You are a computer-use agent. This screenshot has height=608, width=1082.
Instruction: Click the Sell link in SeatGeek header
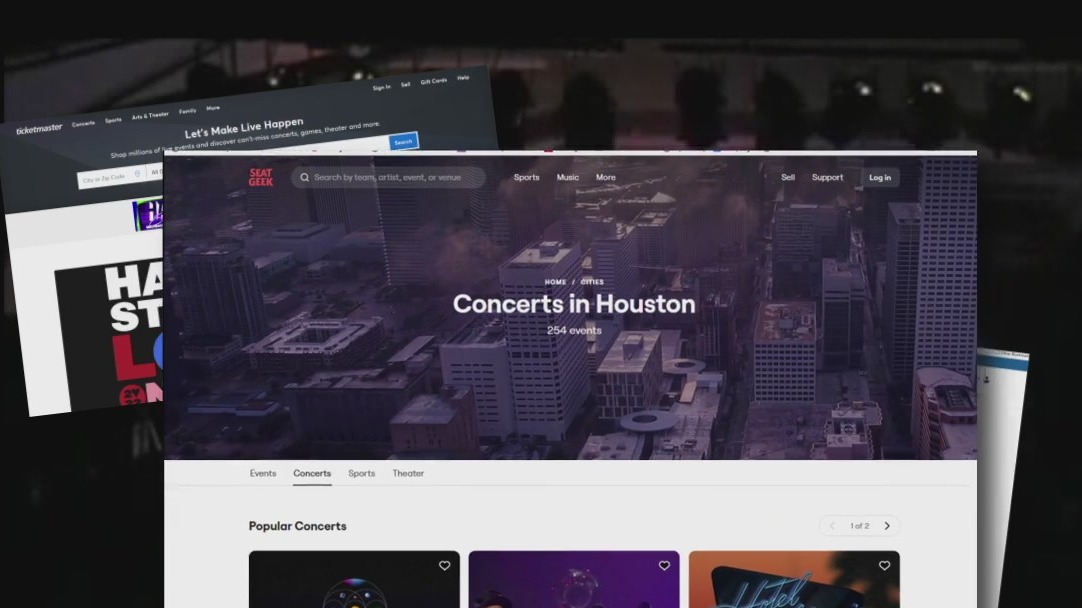tap(788, 177)
